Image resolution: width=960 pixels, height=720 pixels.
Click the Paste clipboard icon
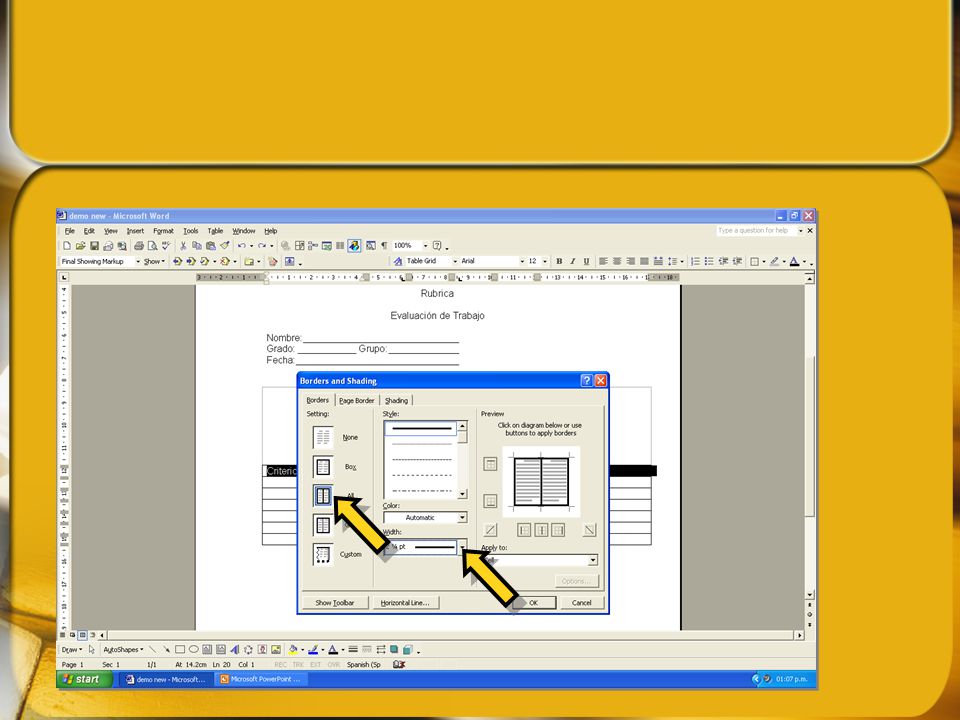point(211,246)
